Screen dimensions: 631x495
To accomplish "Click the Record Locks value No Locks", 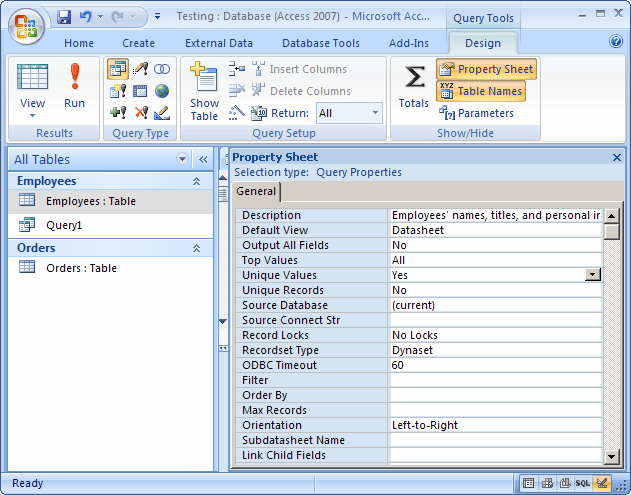I will [x=415, y=335].
